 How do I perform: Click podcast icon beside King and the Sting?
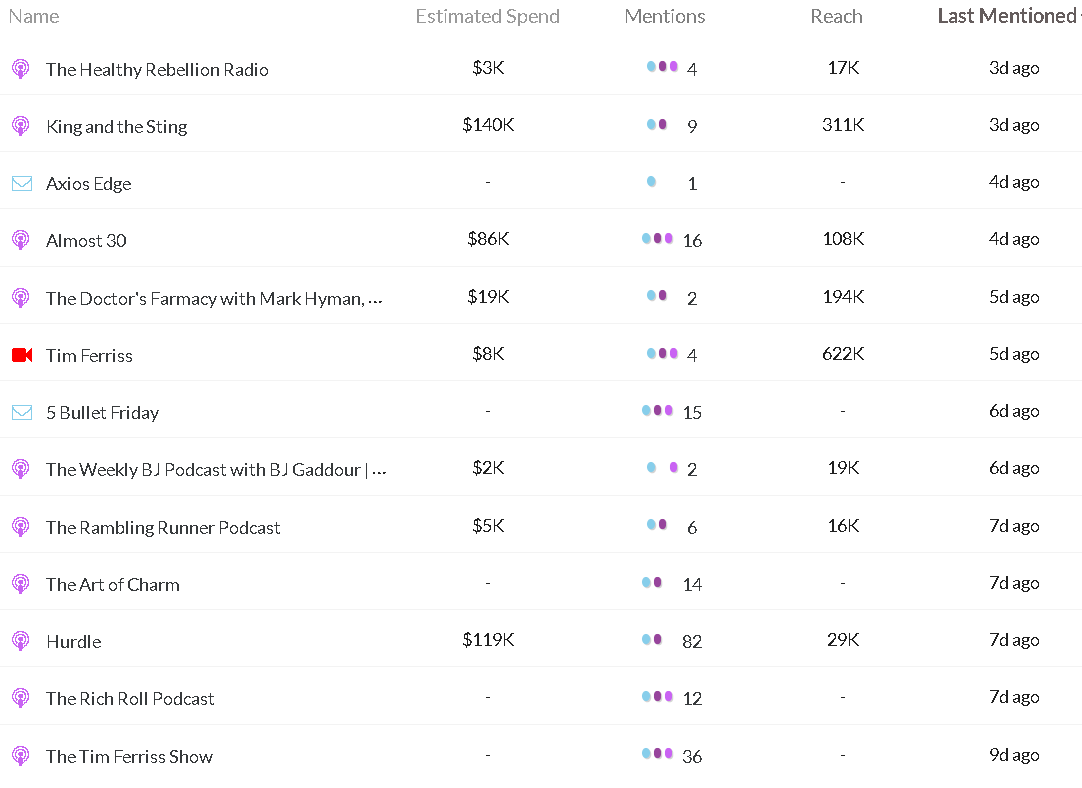click(x=21, y=126)
